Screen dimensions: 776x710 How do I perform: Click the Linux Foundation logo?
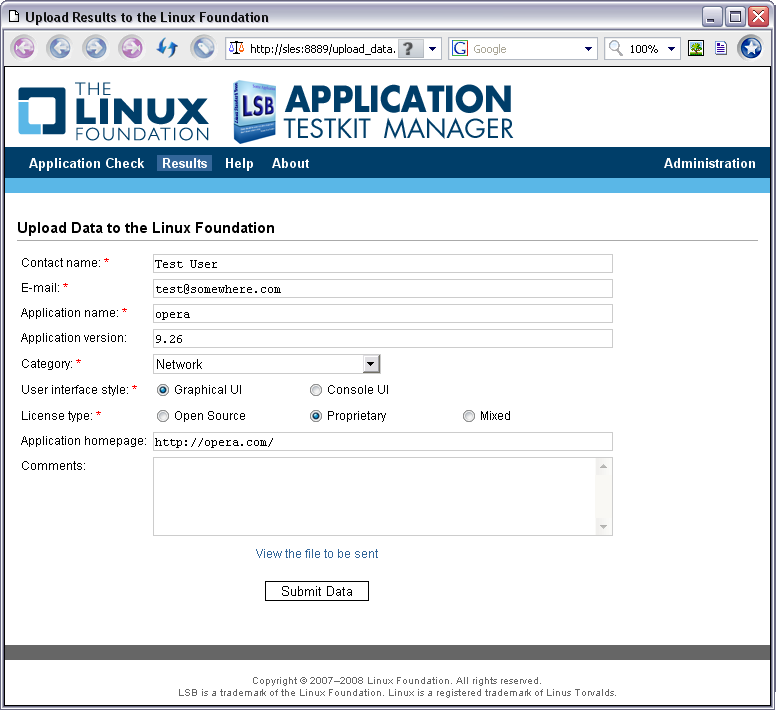click(x=113, y=111)
